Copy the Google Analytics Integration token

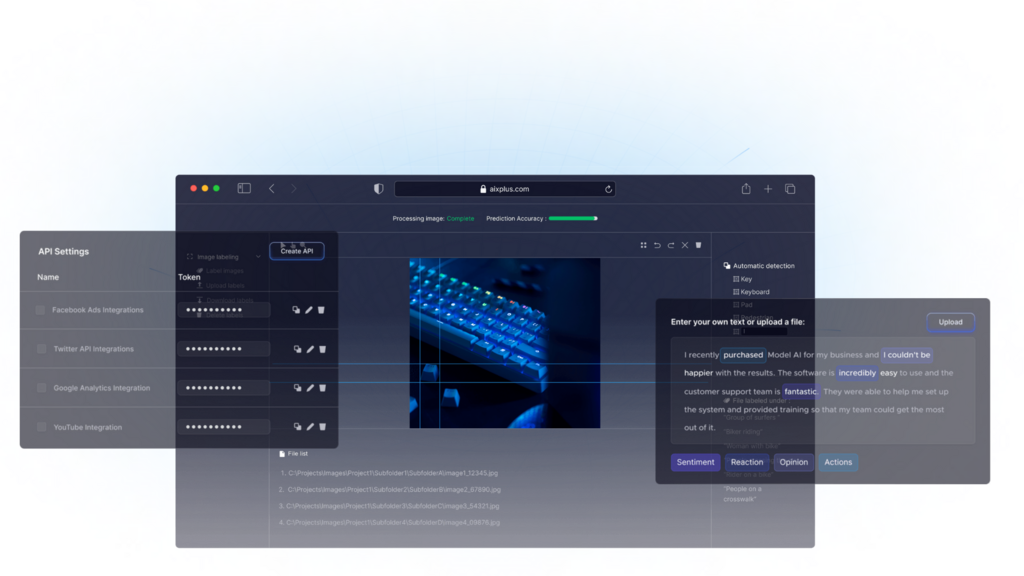pyautogui.click(x=297, y=388)
